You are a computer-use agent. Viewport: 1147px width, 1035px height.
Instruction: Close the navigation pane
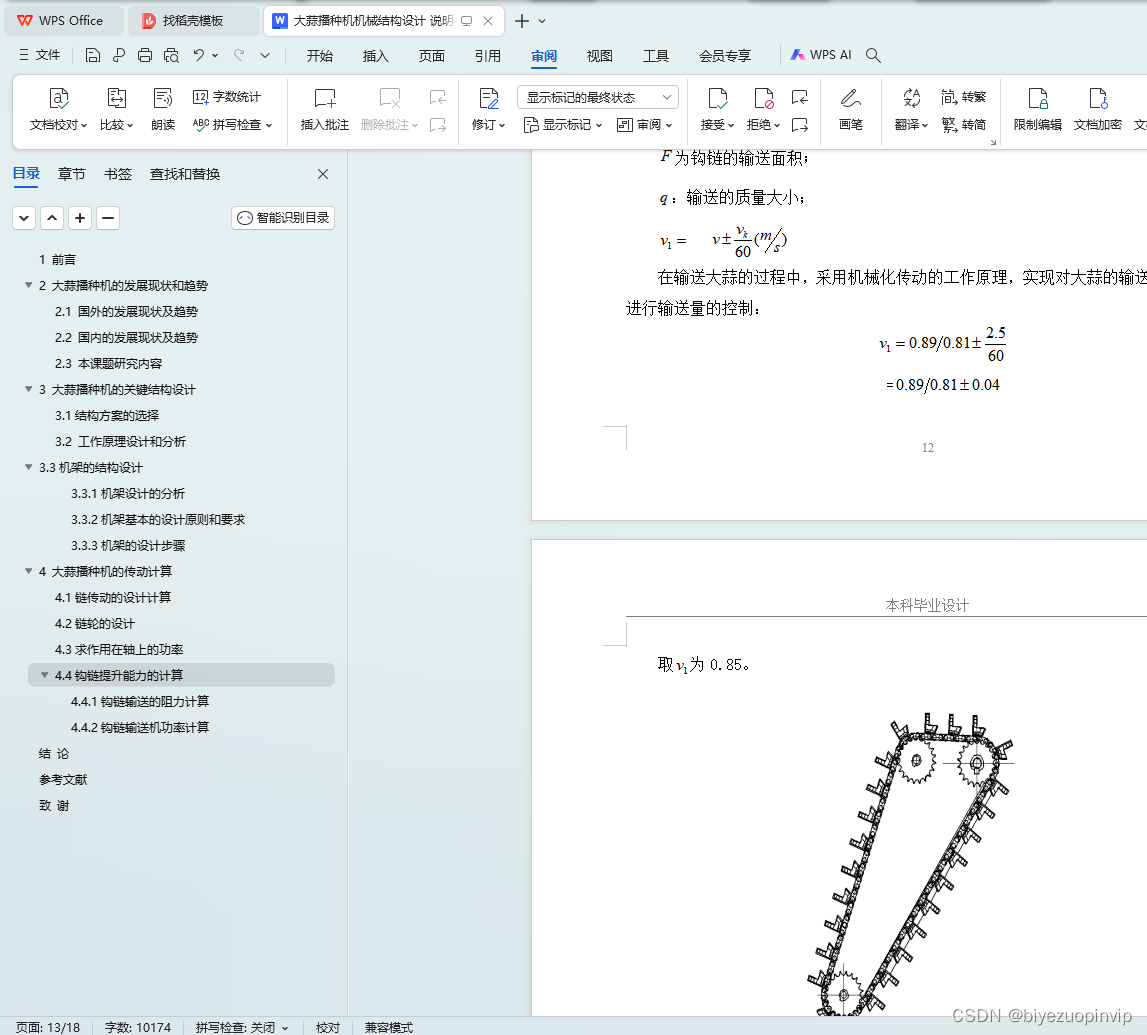click(323, 174)
